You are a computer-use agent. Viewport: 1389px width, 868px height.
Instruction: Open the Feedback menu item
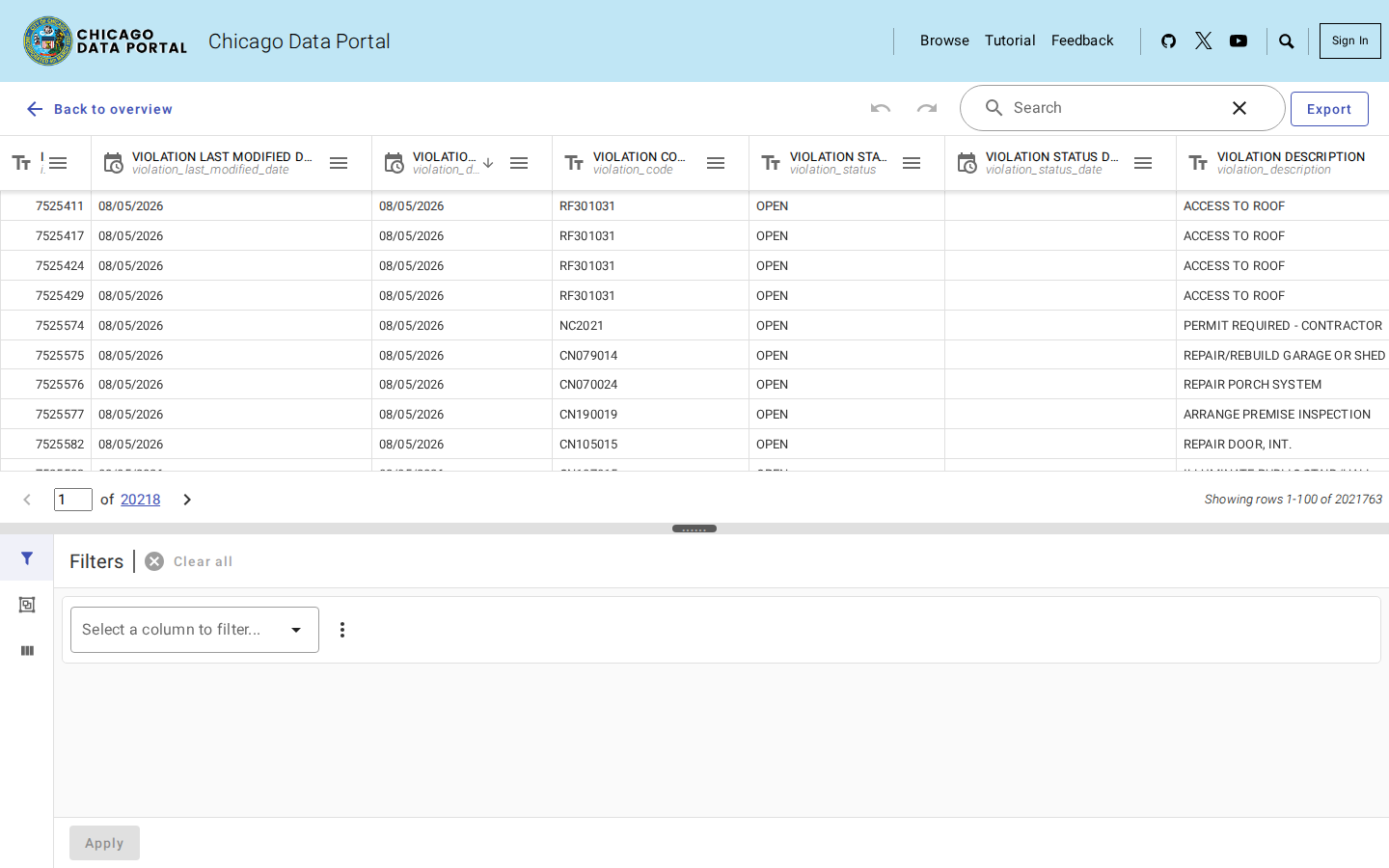1082,41
